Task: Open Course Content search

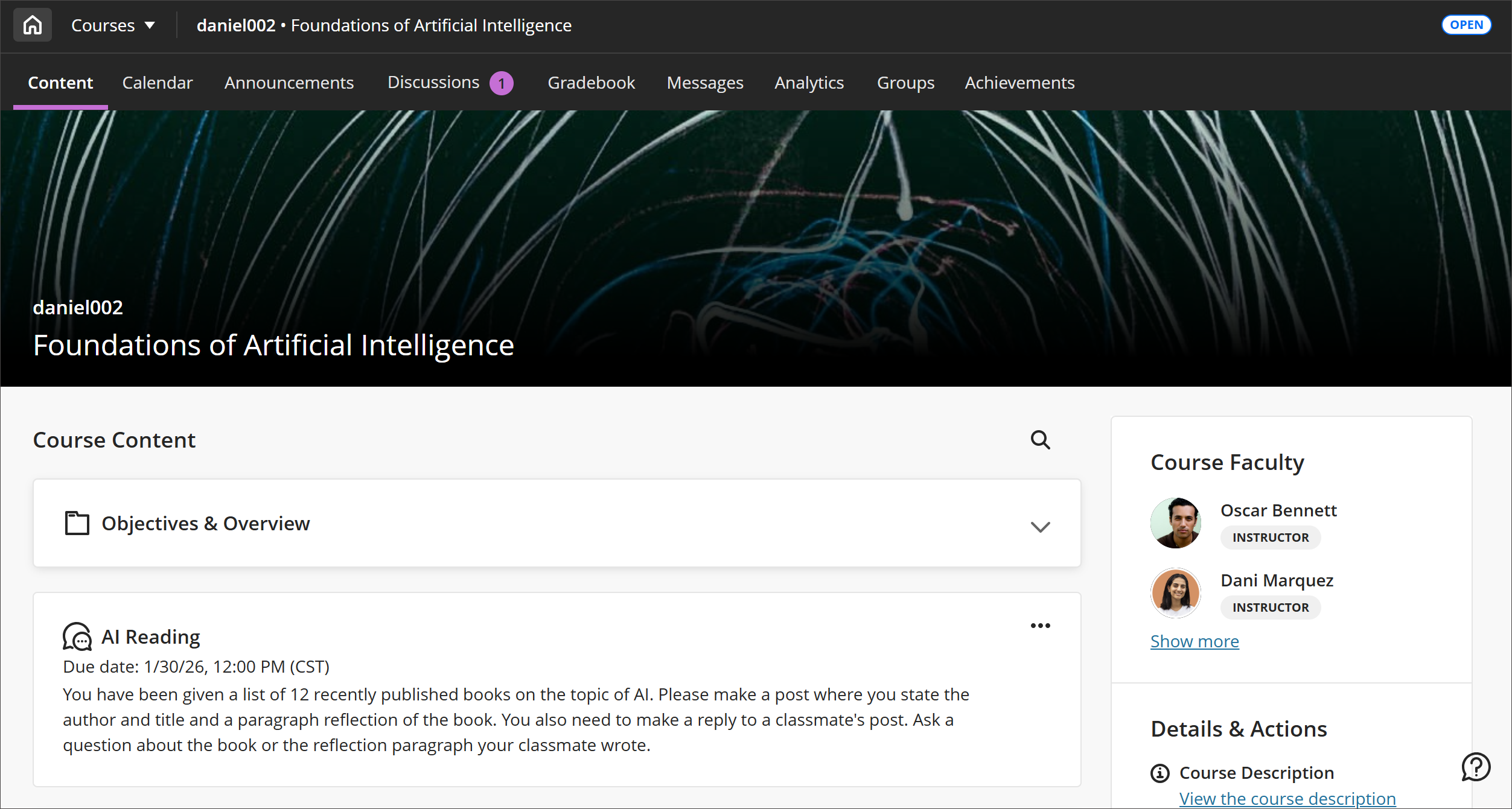Action: (x=1040, y=440)
